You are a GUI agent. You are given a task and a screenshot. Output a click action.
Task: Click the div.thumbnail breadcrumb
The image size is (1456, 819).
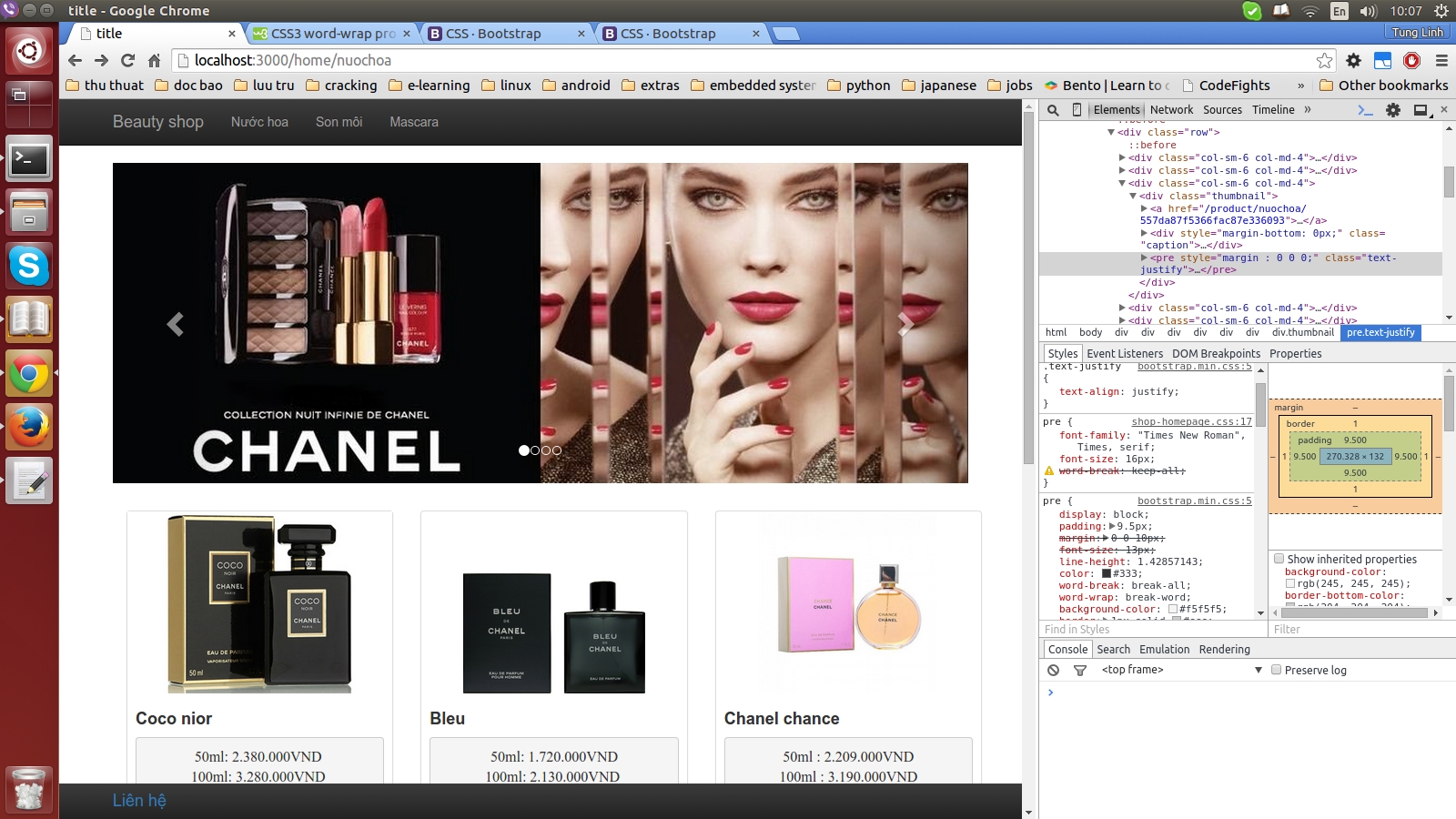tap(1302, 333)
